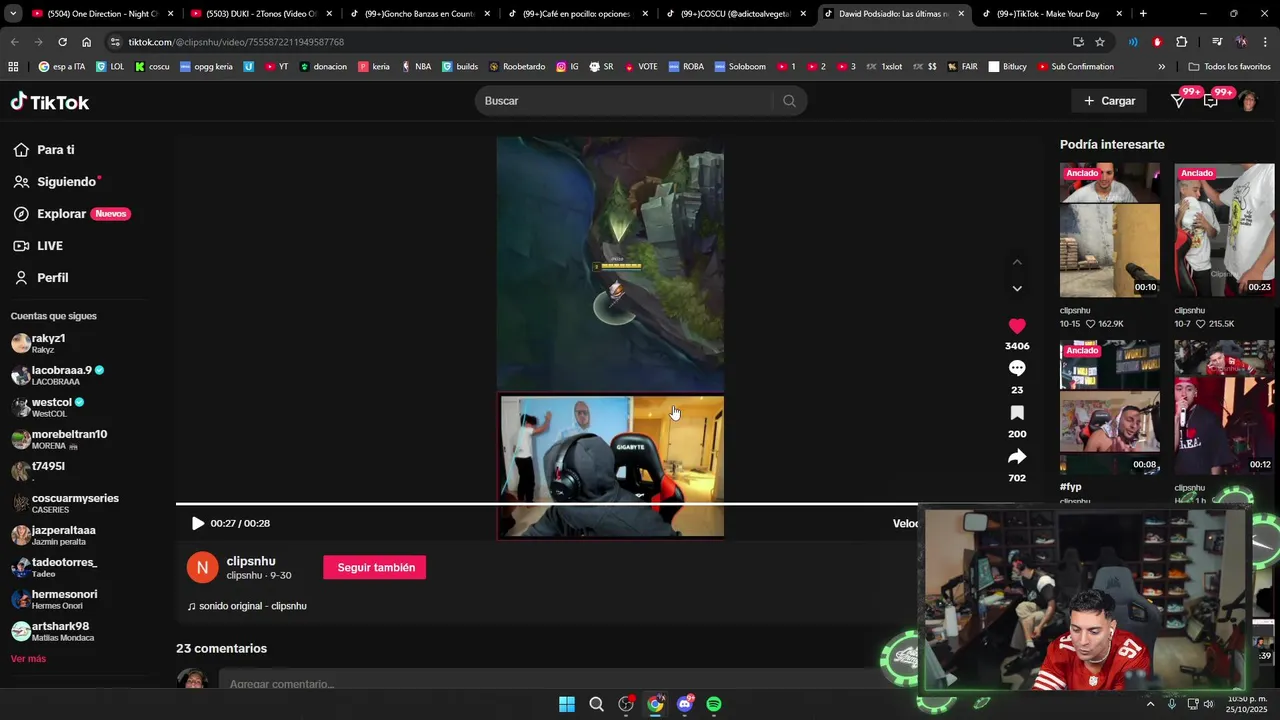This screenshot has width=1280, height=720.
Task: Click Ver más in followed accounts
Action: [x=28, y=659]
